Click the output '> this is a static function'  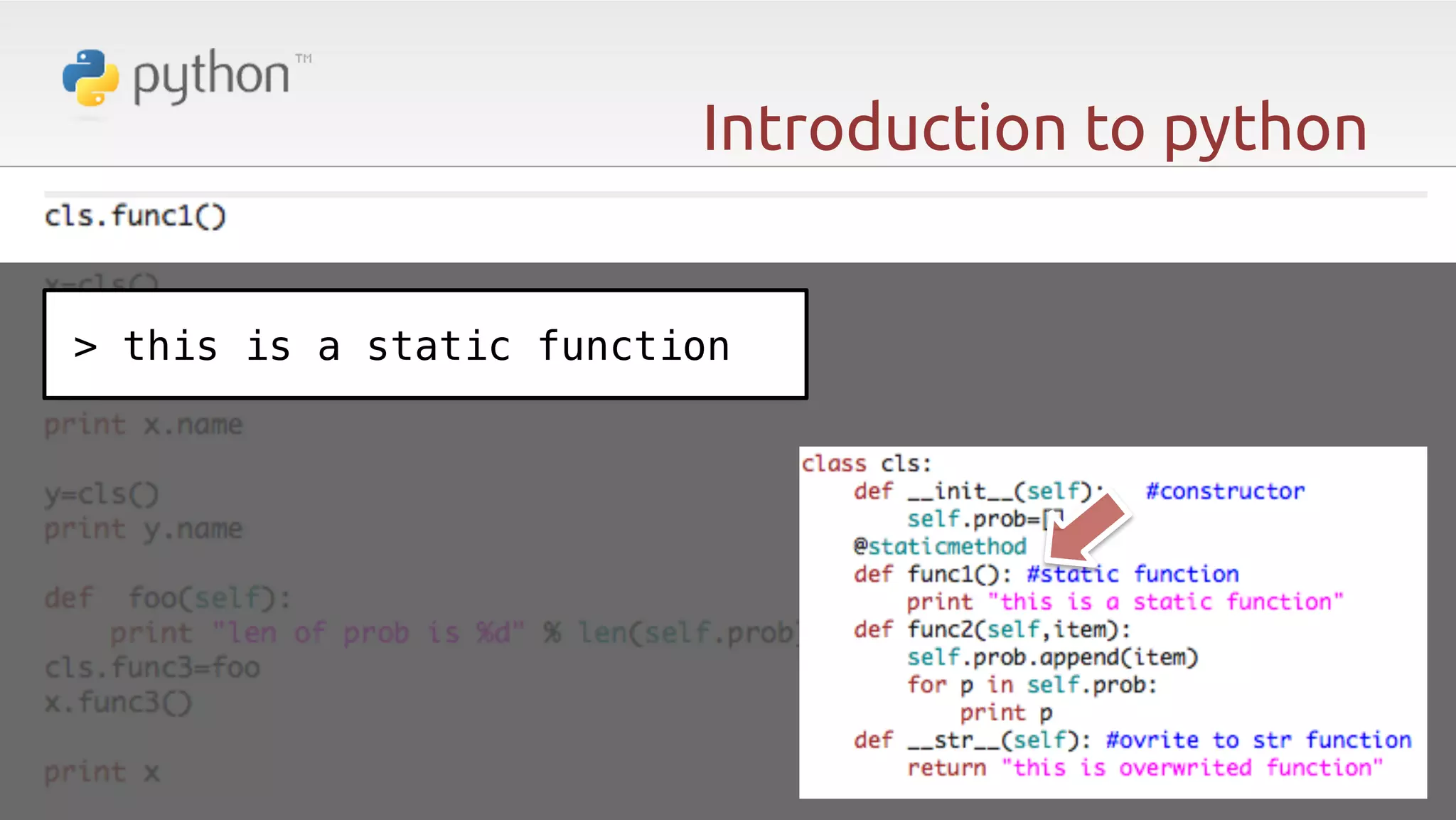coord(402,346)
